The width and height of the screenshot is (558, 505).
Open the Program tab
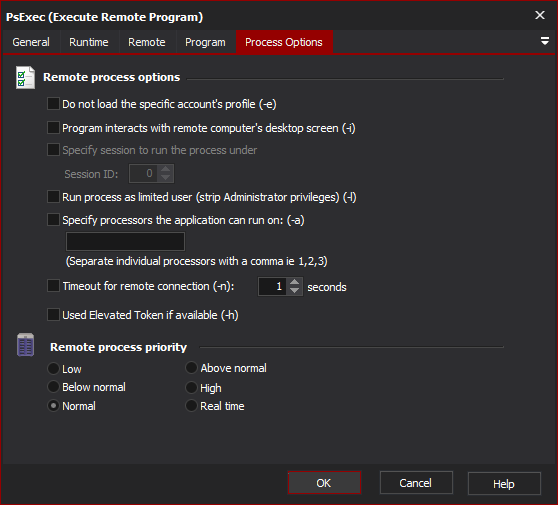tap(205, 42)
